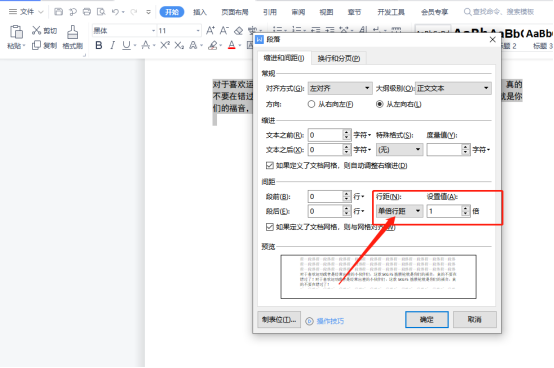554x368 pixels.
Task: Expand the font color arrow
Action: [x=240, y=46]
